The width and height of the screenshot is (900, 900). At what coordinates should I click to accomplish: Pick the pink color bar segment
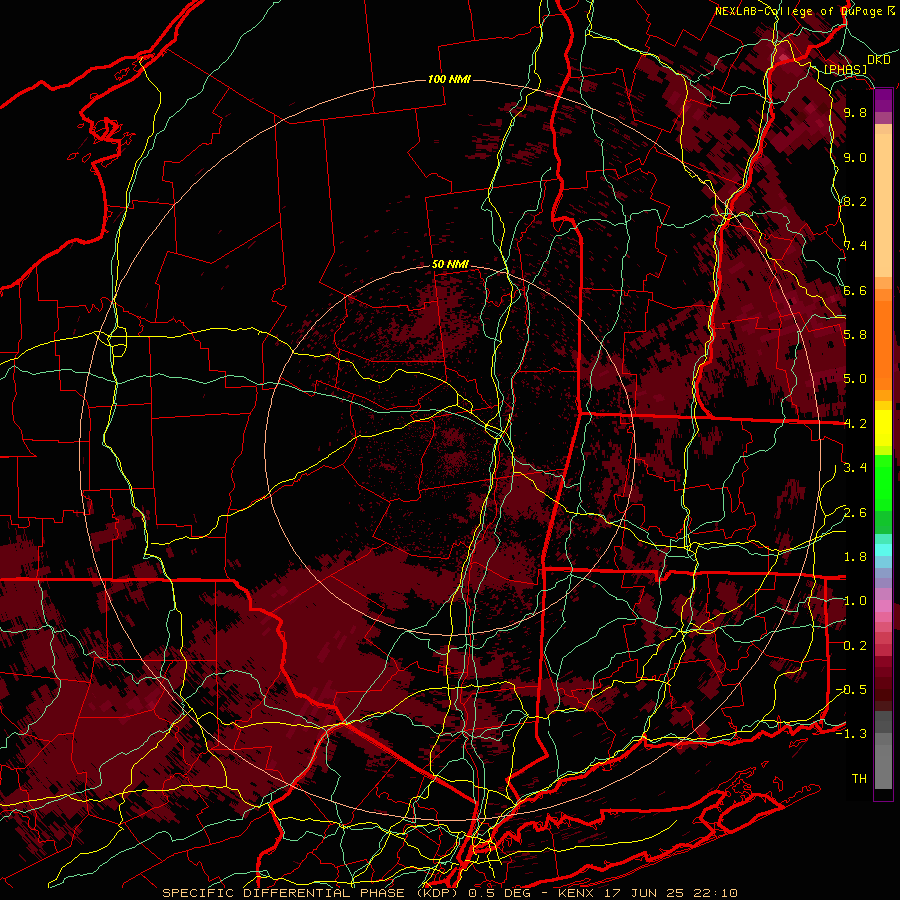click(x=883, y=607)
